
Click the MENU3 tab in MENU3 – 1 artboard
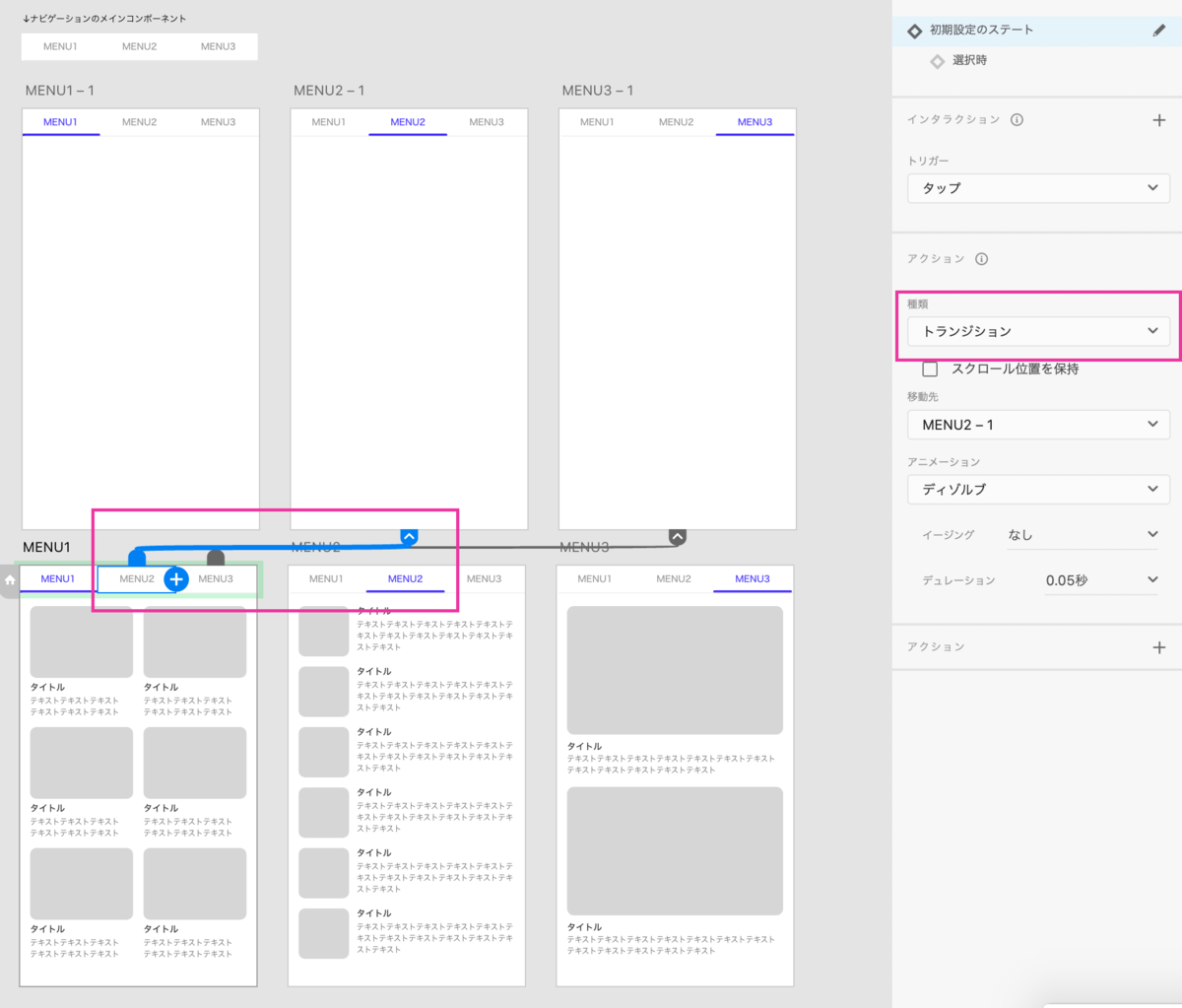pyautogui.click(x=755, y=122)
